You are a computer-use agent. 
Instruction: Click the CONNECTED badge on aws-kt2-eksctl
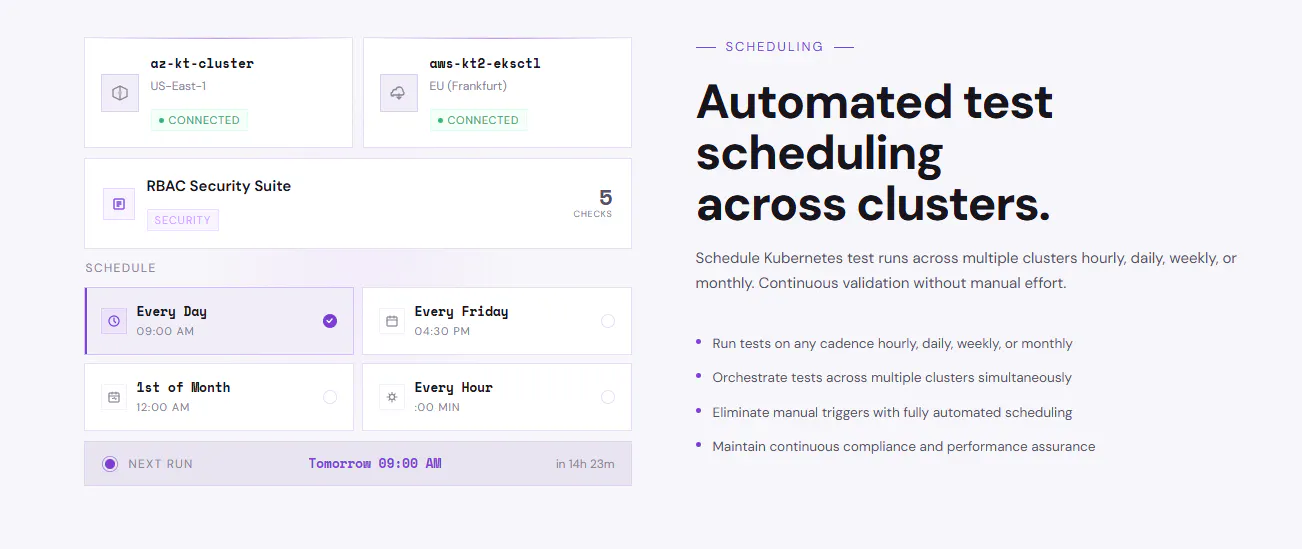pyautogui.click(x=478, y=120)
